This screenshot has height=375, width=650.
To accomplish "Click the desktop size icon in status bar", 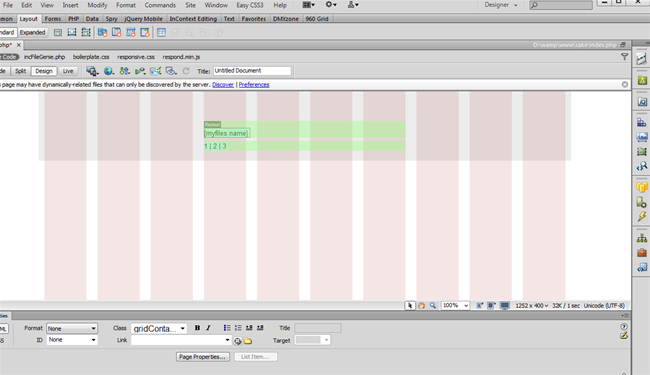I will [x=504, y=305].
